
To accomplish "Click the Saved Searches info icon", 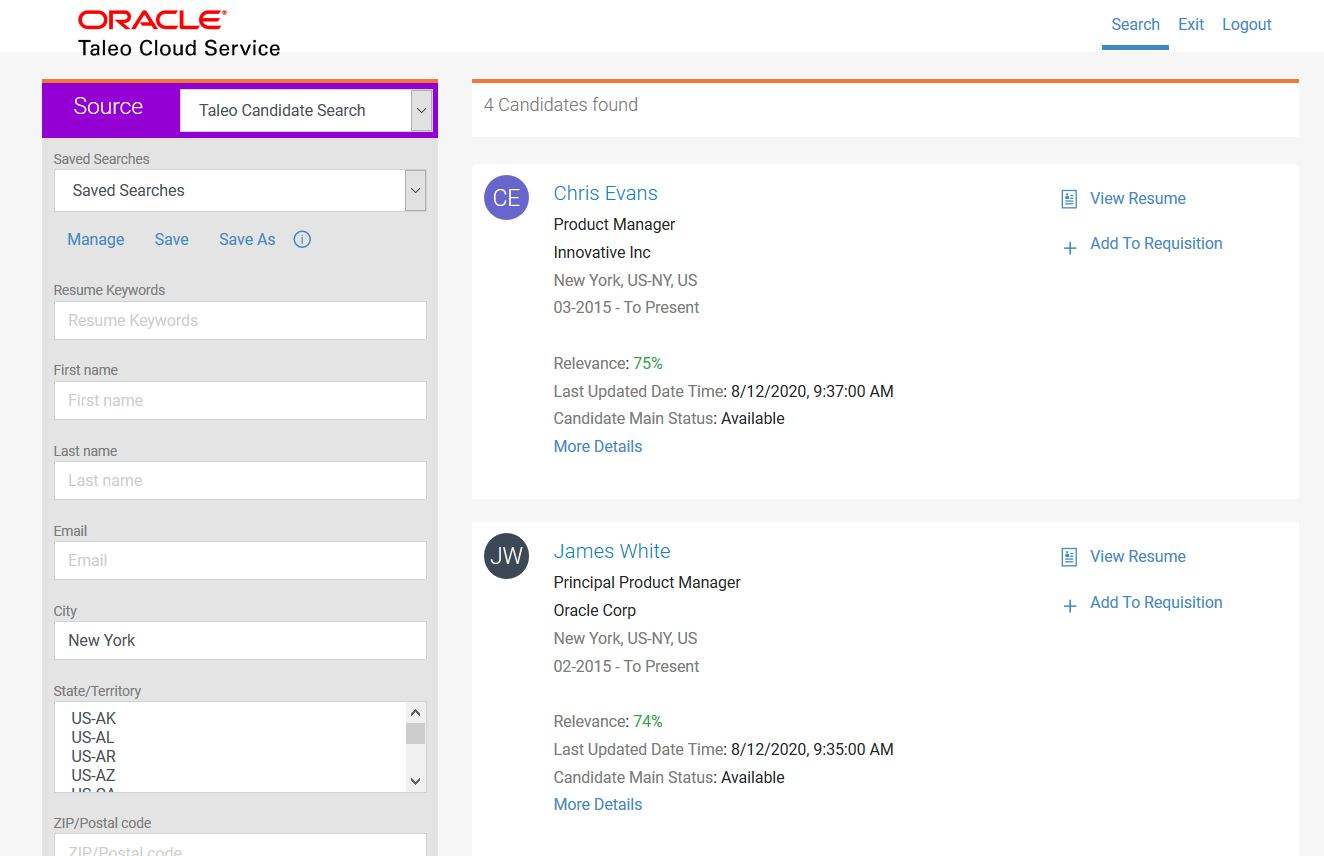I will click(302, 239).
